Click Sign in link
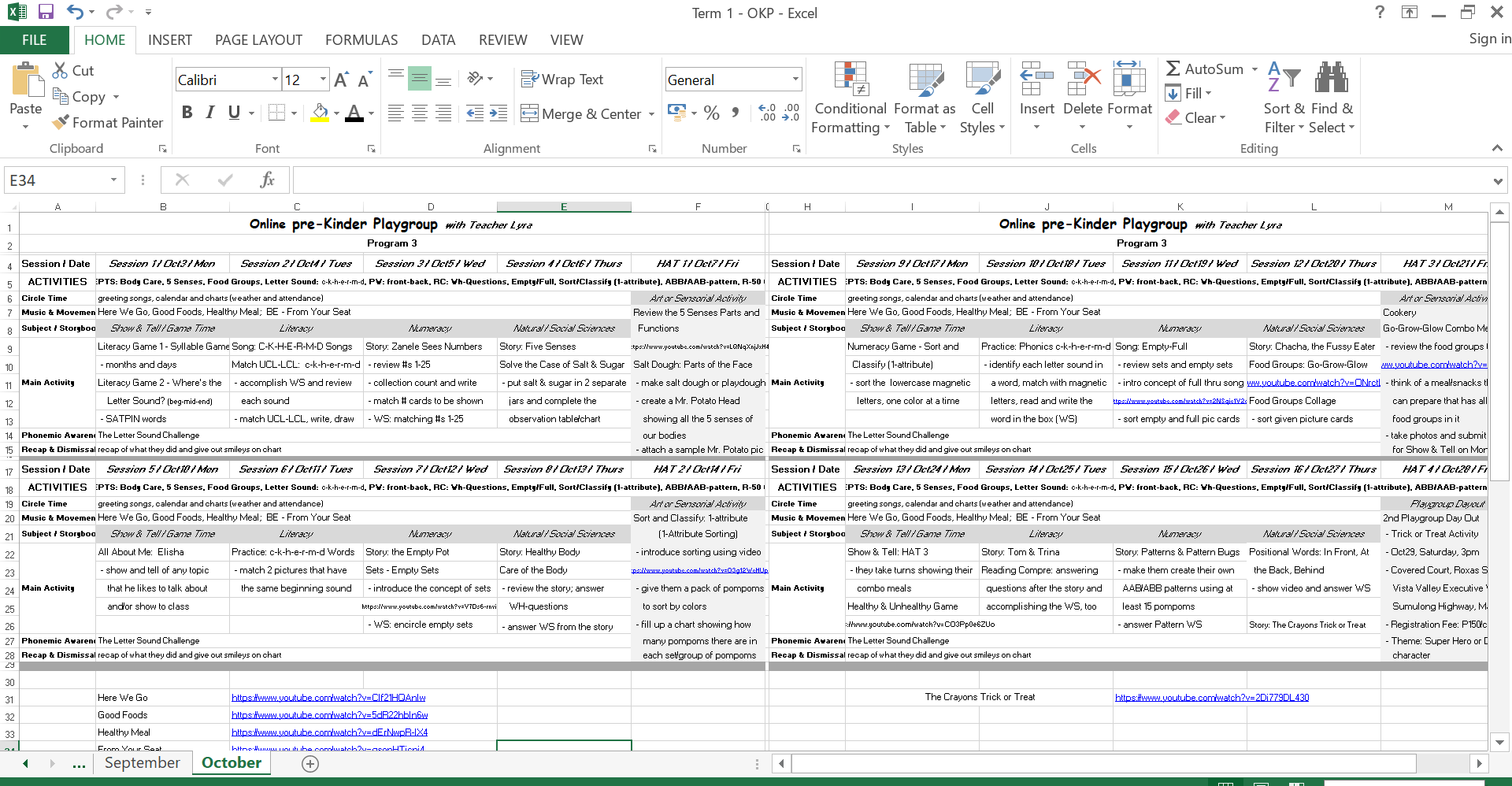Screen dimensions: 1512x786 (1489, 39)
